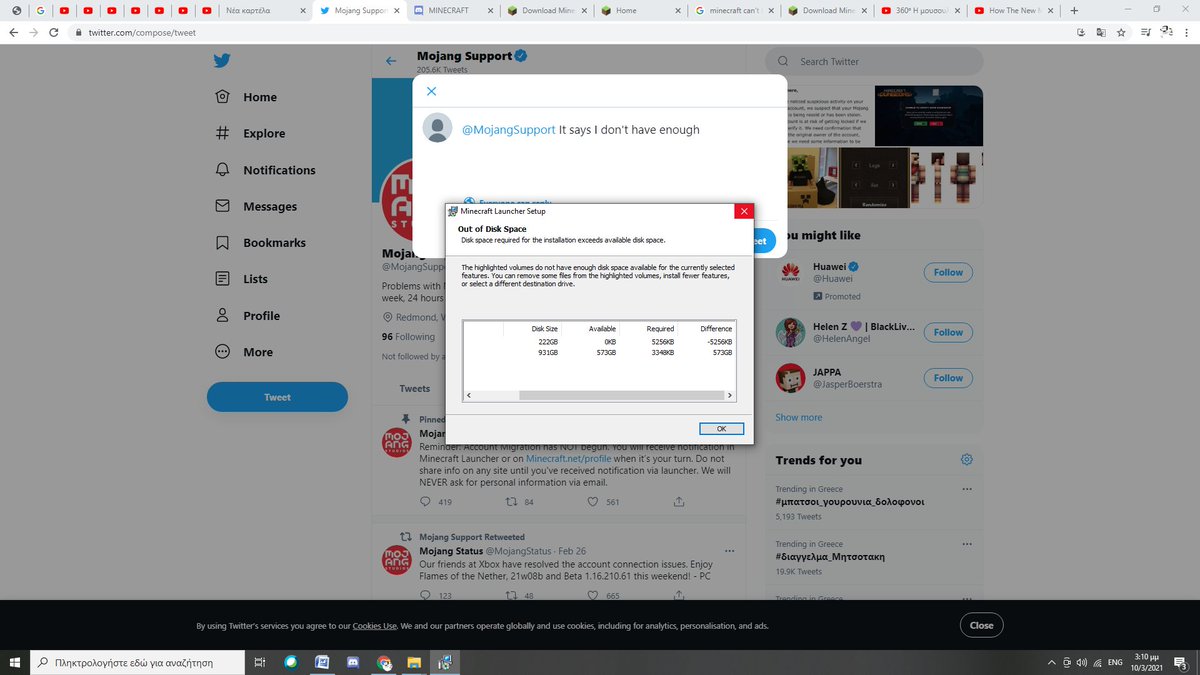This screenshot has height=675, width=1200.
Task: Click the tweet compose text field
Action: (x=615, y=129)
